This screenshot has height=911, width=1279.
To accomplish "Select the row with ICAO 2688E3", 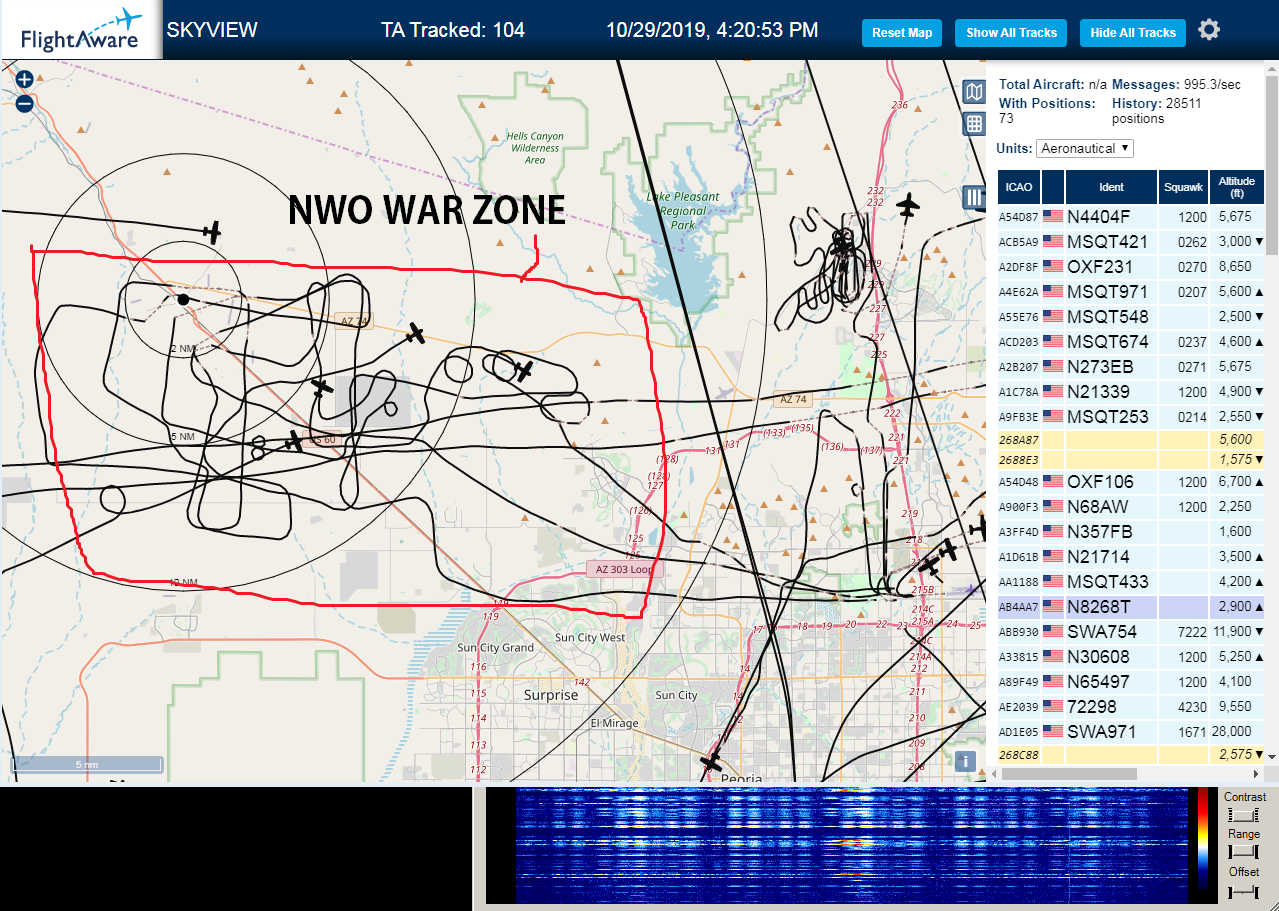I will [1131, 460].
